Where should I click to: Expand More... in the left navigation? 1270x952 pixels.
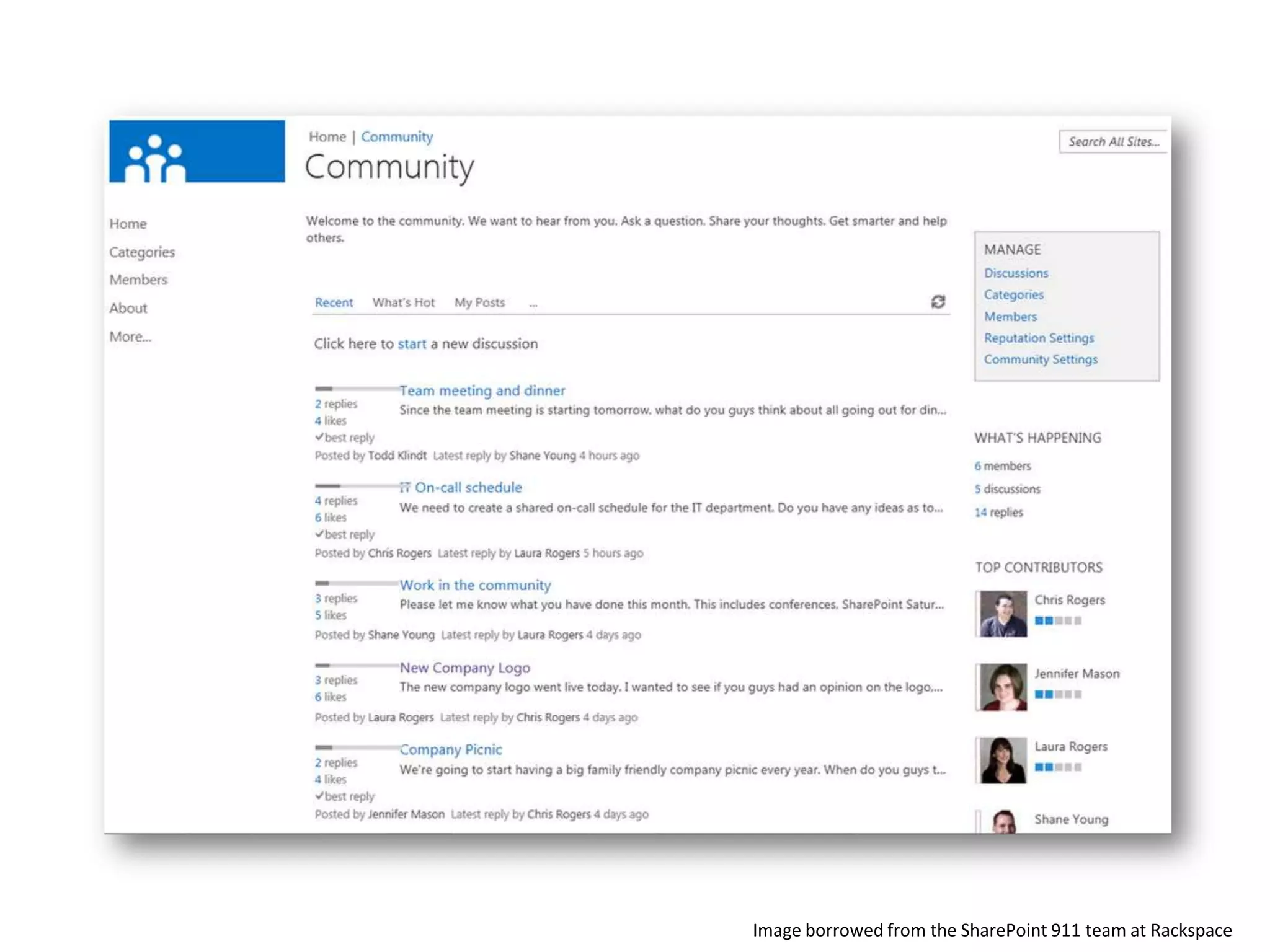click(130, 337)
